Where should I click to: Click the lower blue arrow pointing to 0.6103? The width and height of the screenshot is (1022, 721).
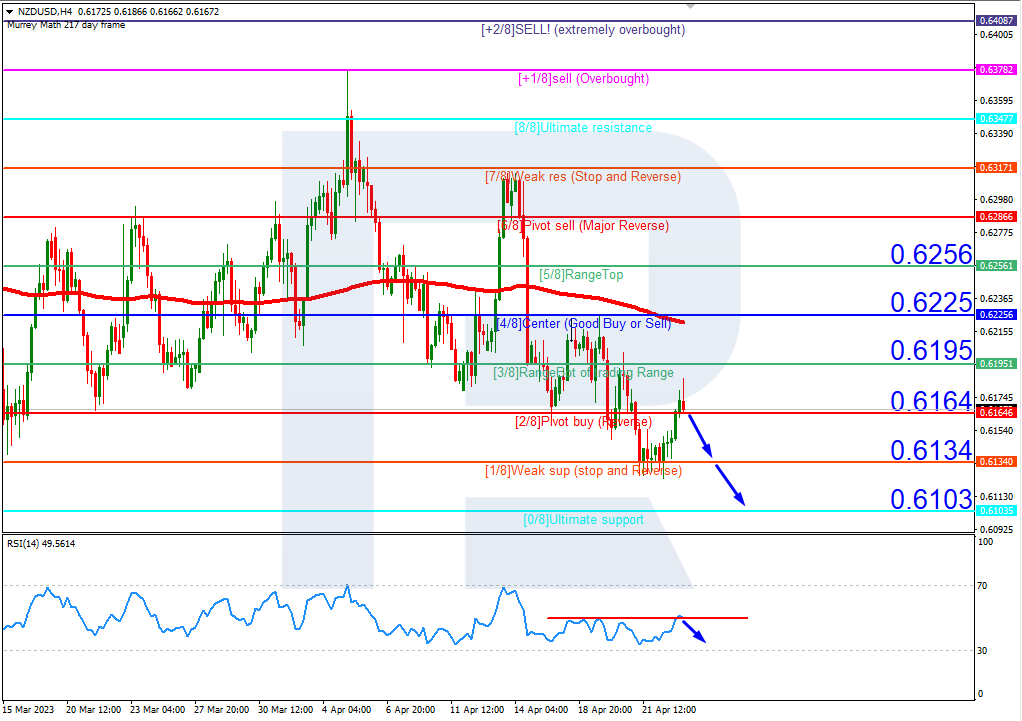tap(729, 489)
